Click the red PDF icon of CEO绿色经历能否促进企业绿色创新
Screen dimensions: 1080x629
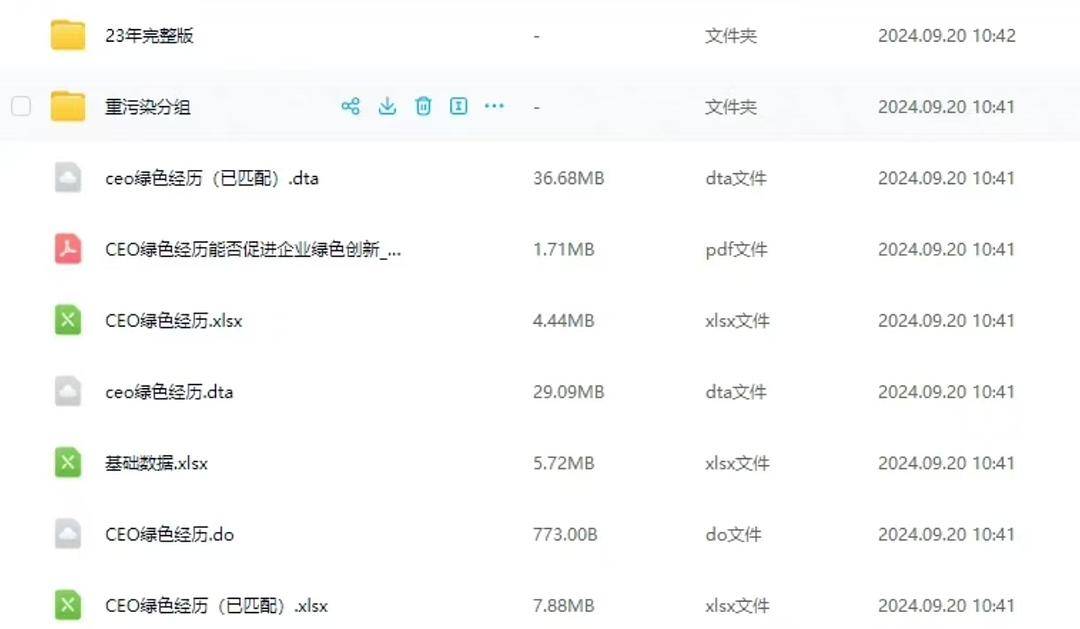pos(67,249)
